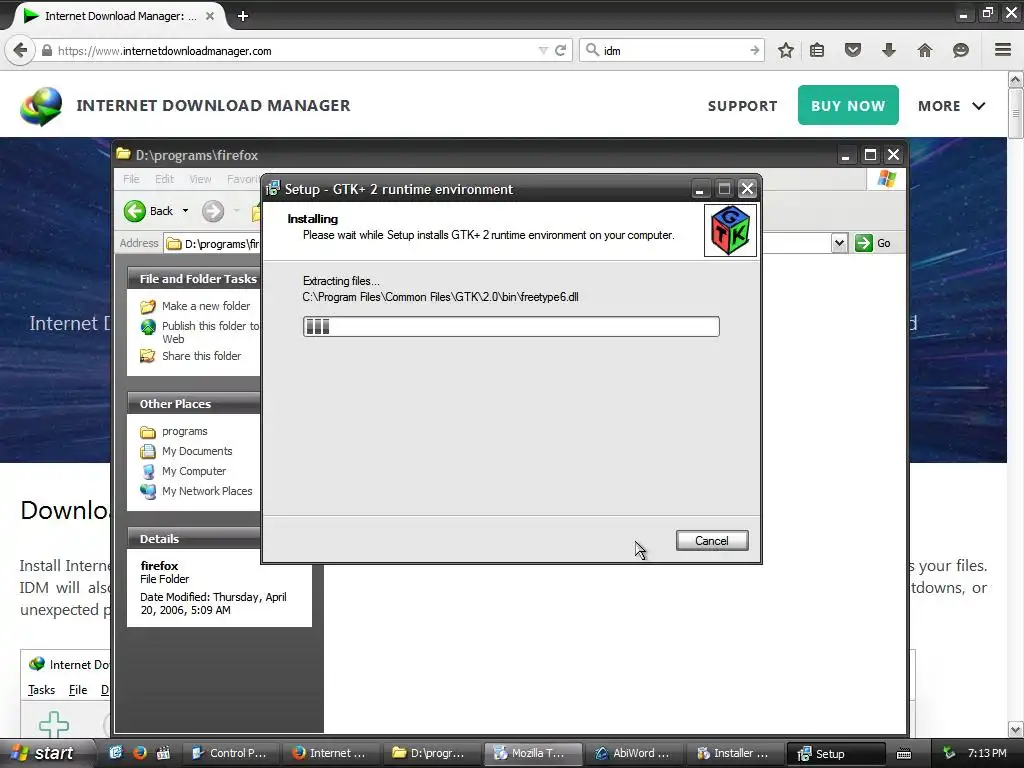Click the BUY NOW button
Viewport: 1024px width, 768px height.
point(848,105)
